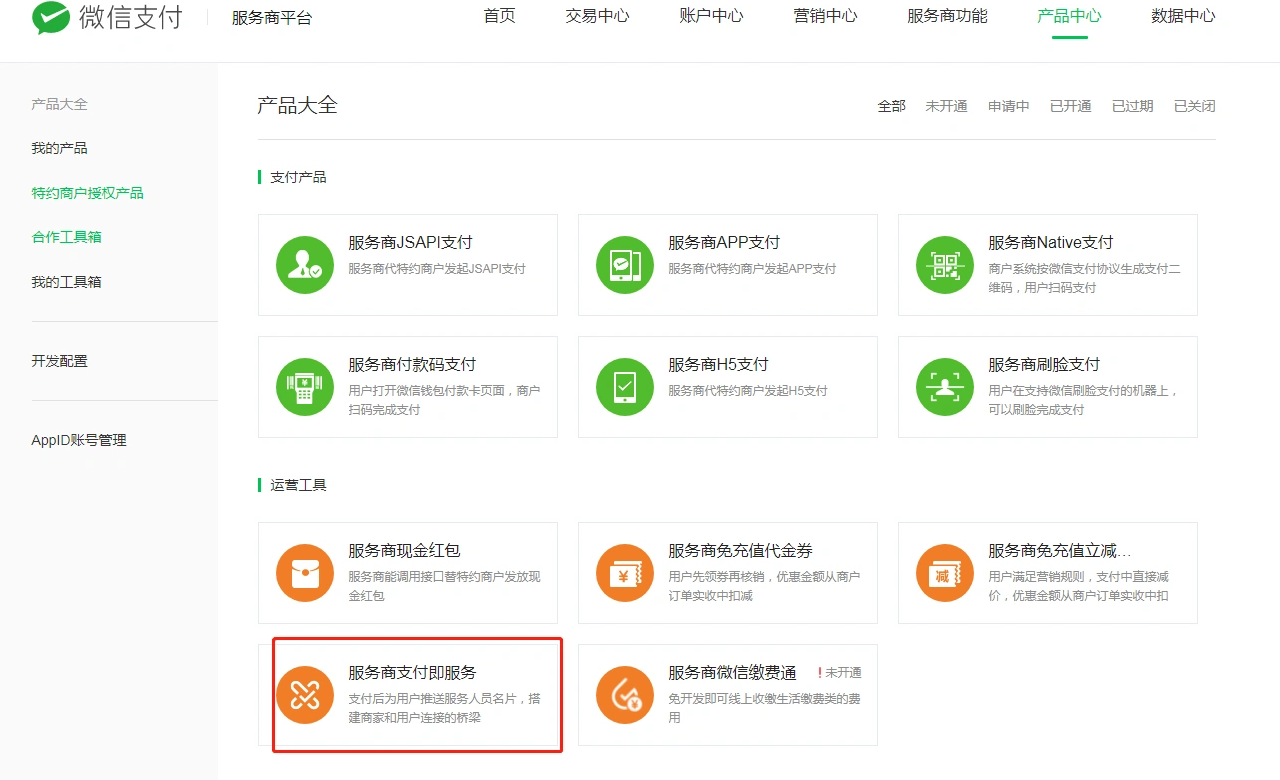Open 营销中心 in top navigation
The width and height of the screenshot is (1280, 780).
tap(825, 16)
